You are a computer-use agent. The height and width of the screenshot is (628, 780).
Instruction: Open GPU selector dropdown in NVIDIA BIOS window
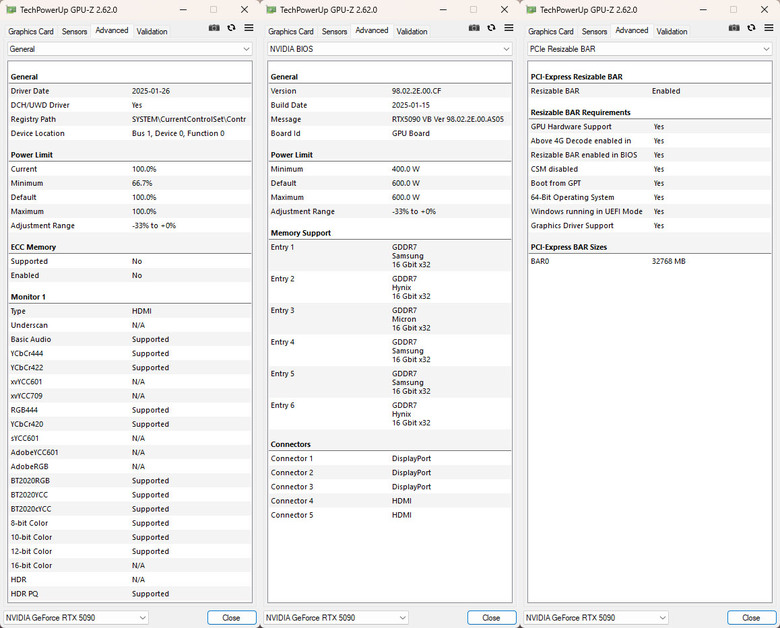pyautogui.click(x=336, y=618)
